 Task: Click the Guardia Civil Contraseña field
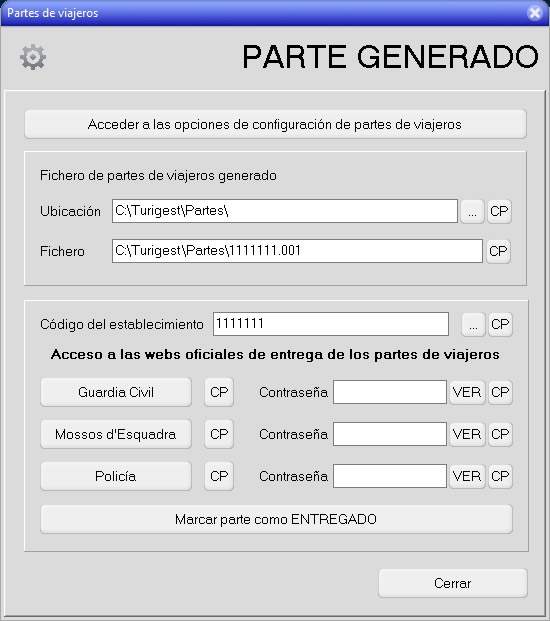(390, 392)
